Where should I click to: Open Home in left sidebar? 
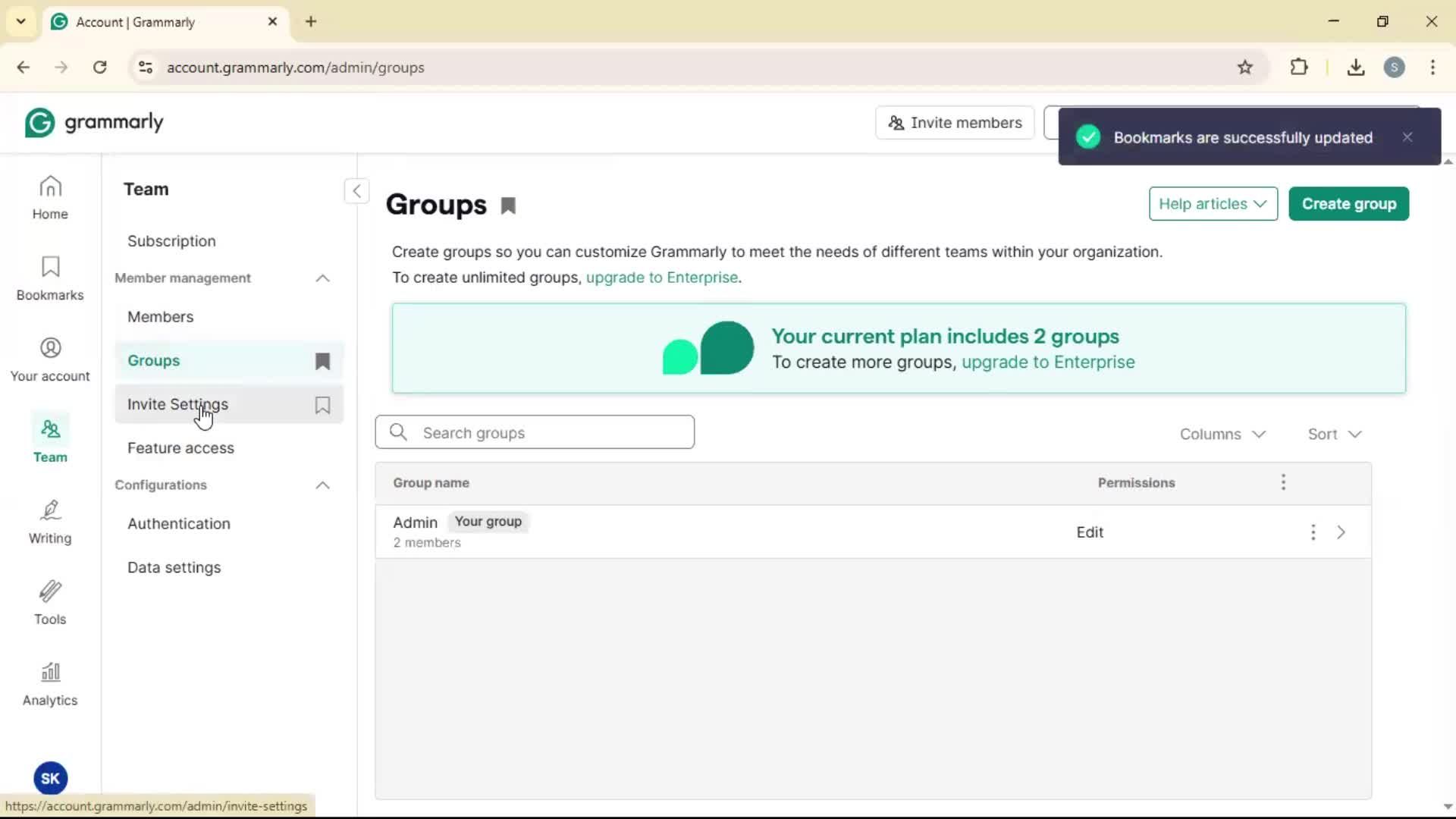[50, 197]
